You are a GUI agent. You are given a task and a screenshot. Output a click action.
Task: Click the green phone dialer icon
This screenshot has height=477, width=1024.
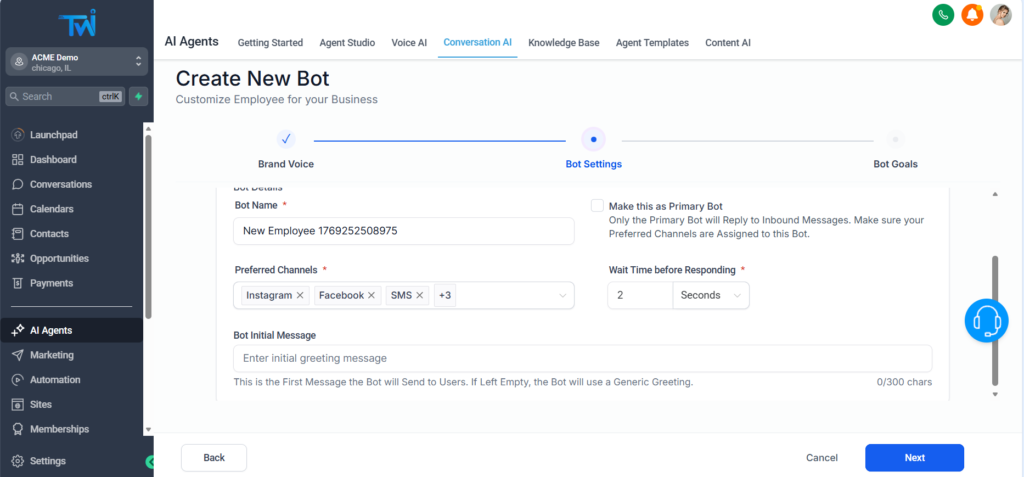coord(942,15)
